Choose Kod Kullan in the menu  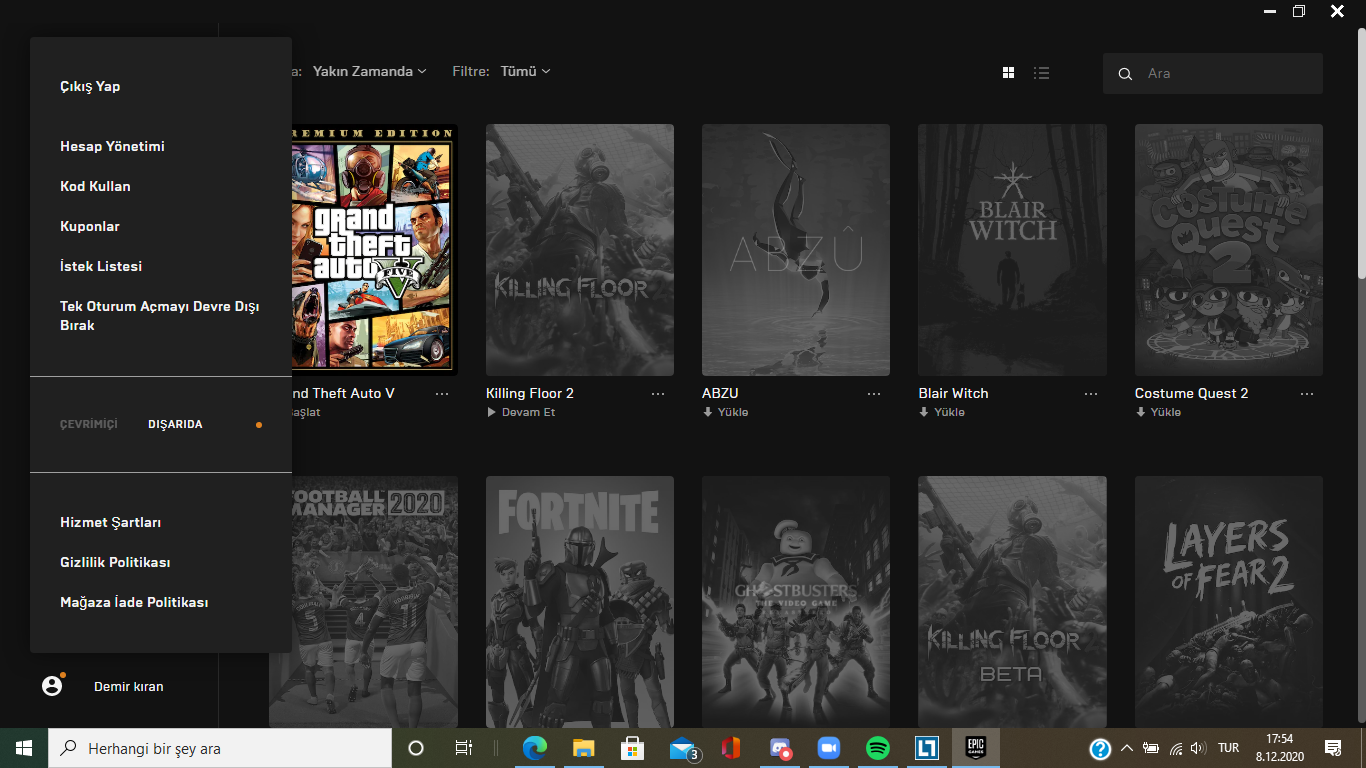(x=95, y=186)
